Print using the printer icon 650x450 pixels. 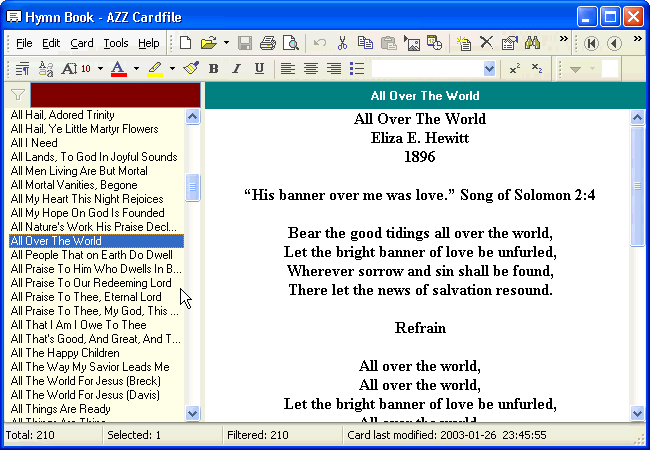[x=268, y=43]
